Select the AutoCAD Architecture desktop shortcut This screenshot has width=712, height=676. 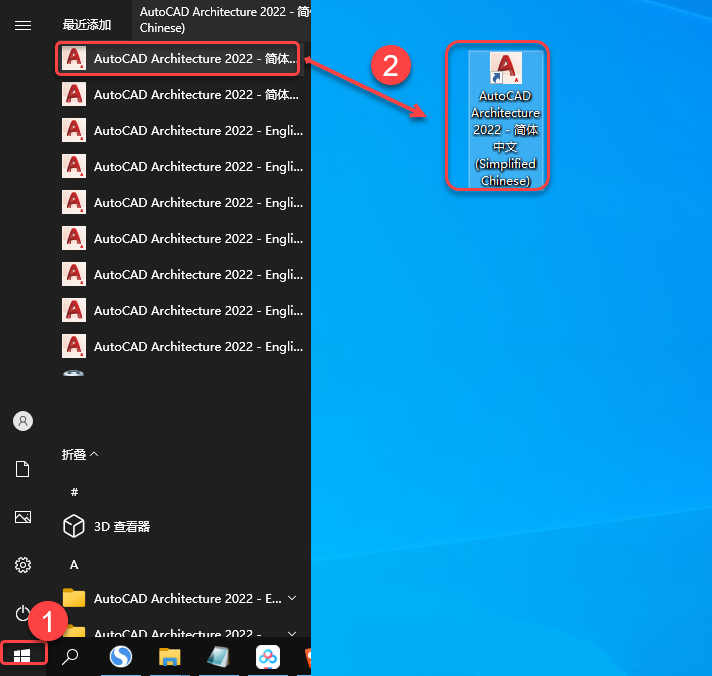[x=505, y=119]
